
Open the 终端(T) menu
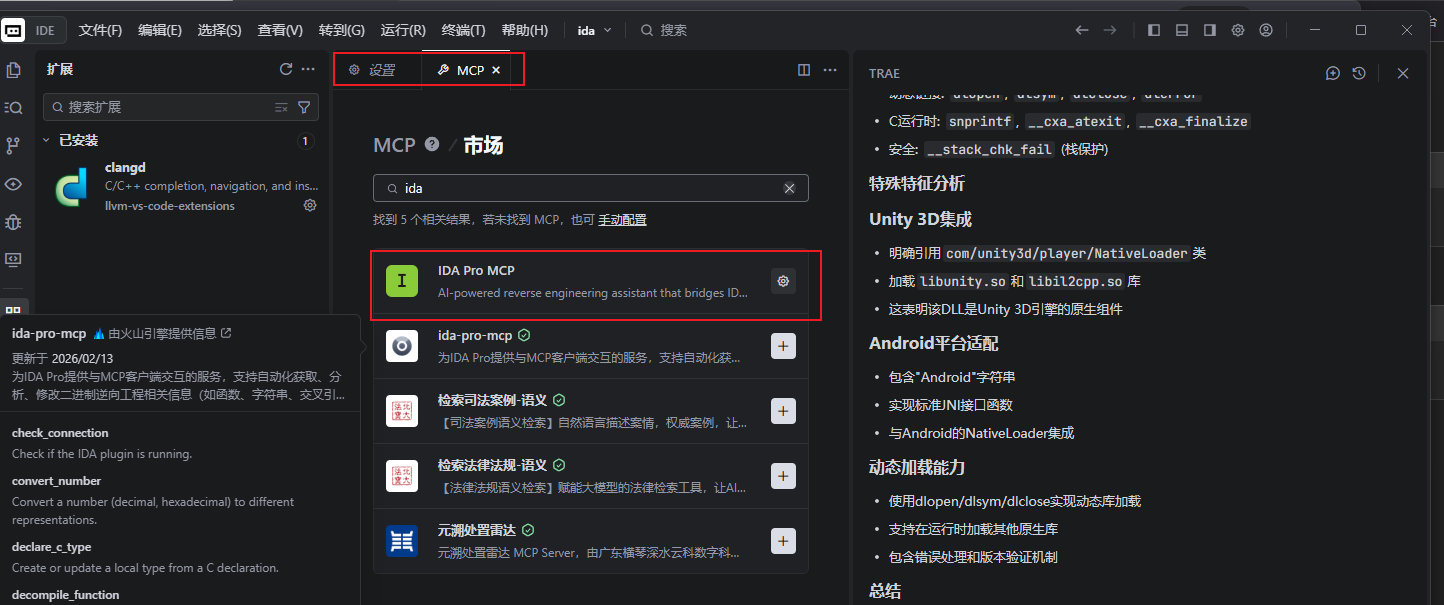pyautogui.click(x=464, y=30)
